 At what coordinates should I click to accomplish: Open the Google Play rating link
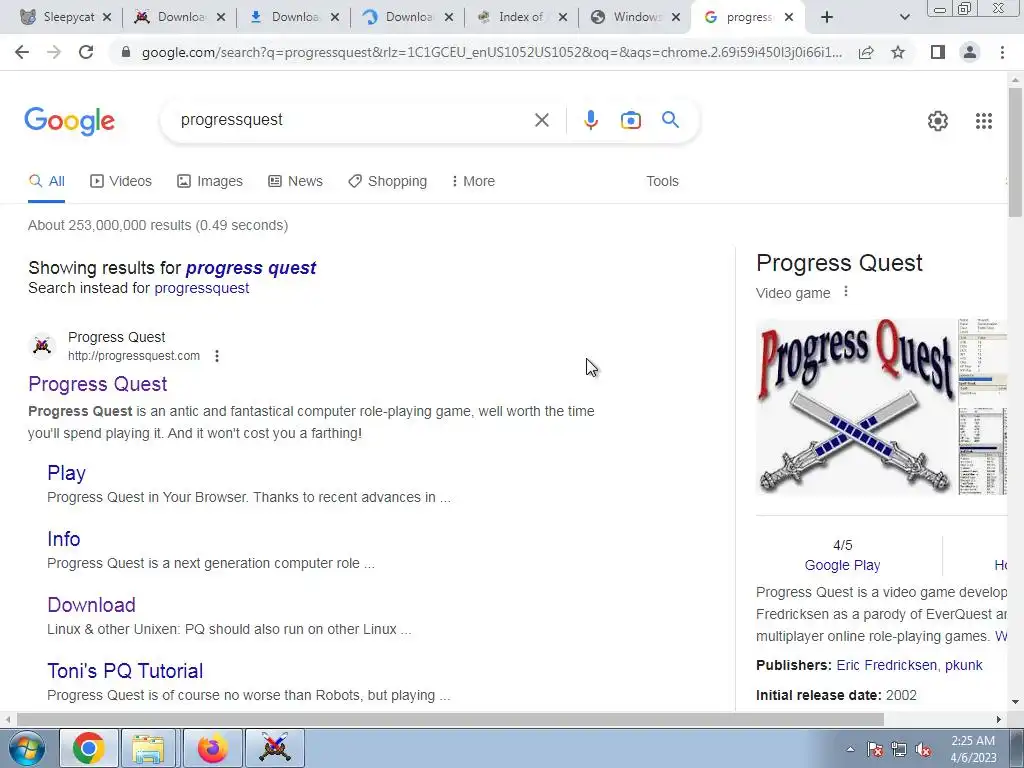pos(842,565)
